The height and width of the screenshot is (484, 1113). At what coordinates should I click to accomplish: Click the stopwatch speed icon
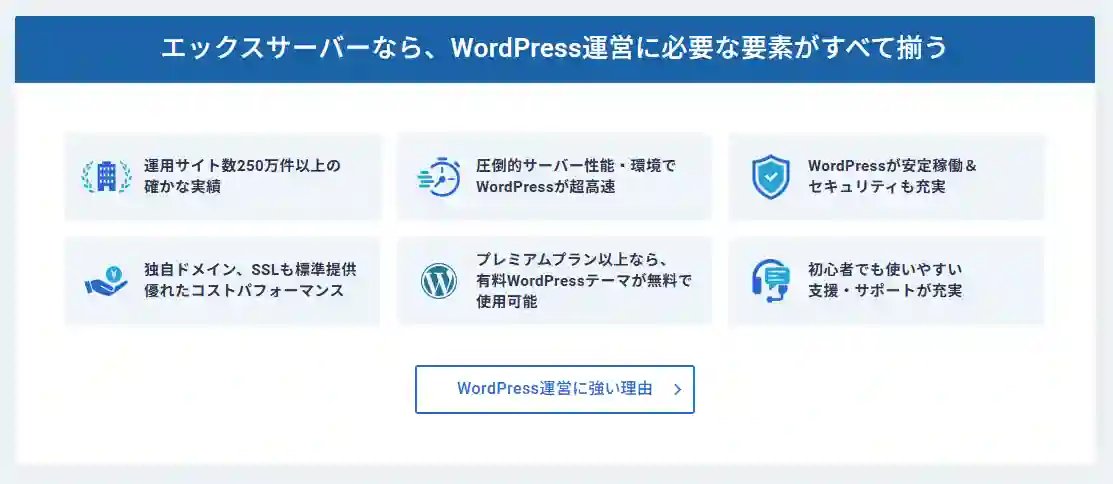click(x=439, y=177)
